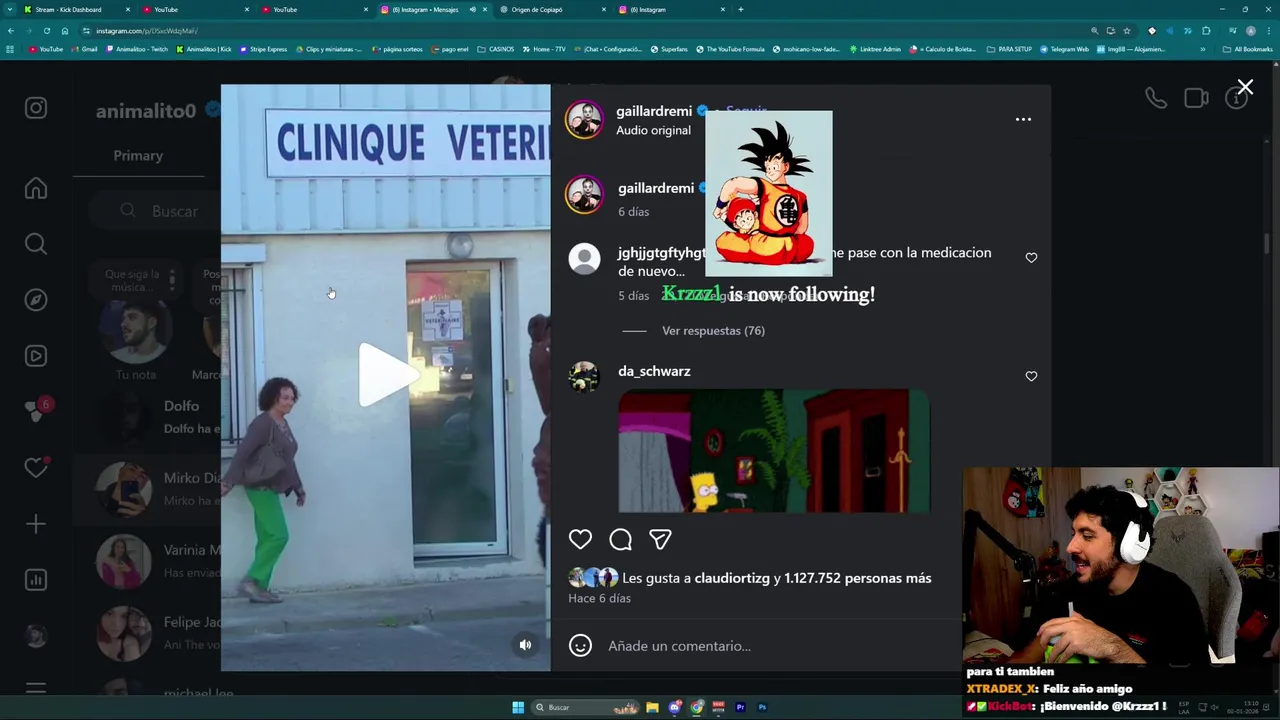
Task: Bookmark this page with the star icon
Action: (1127, 31)
